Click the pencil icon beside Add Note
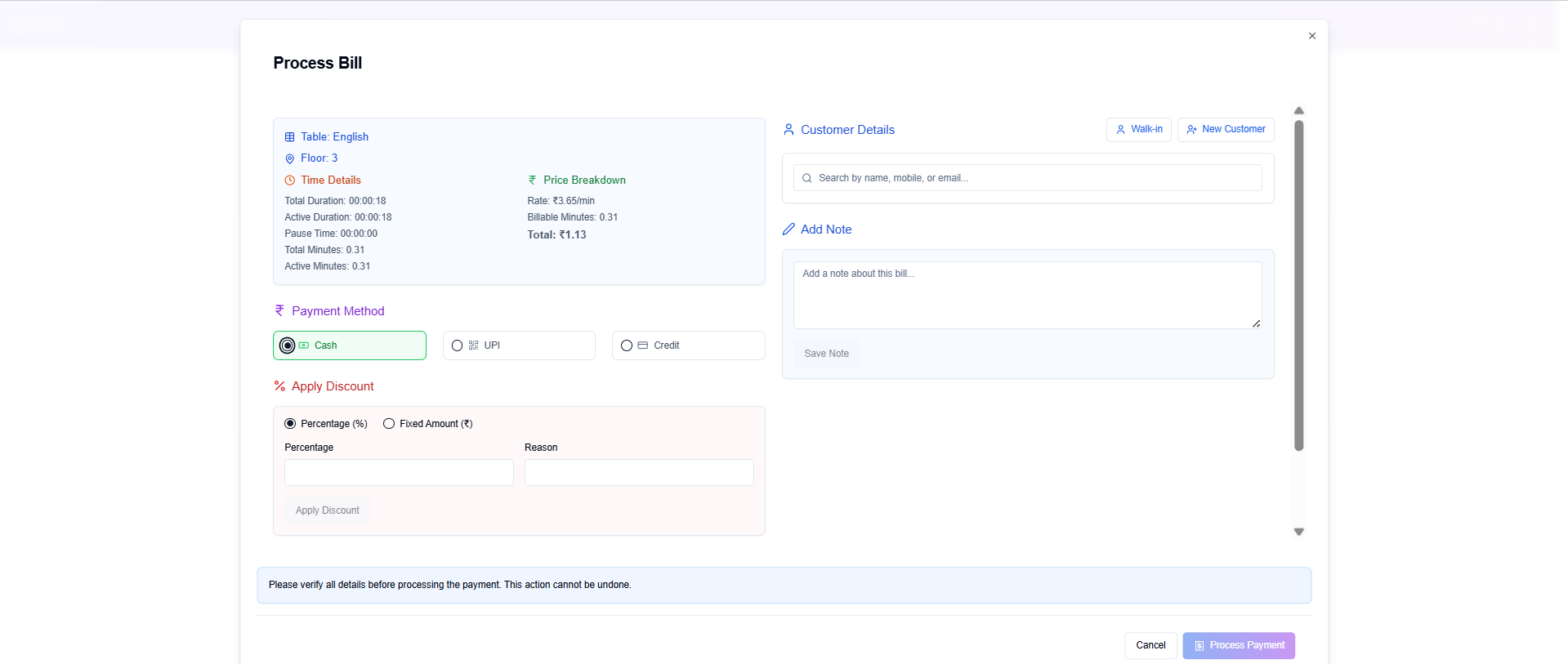The height and width of the screenshot is (664, 1568). [x=788, y=230]
